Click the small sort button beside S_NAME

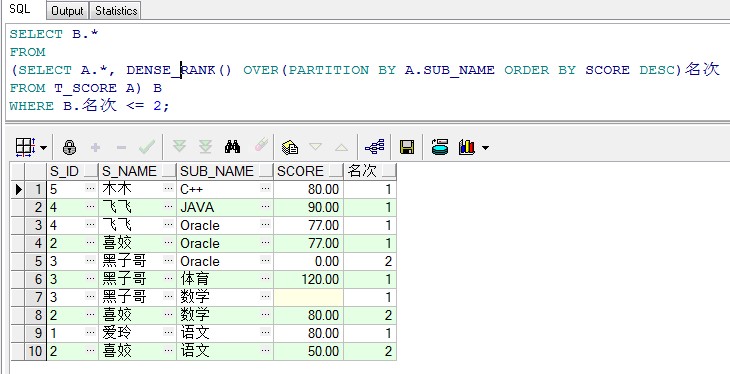169,171
